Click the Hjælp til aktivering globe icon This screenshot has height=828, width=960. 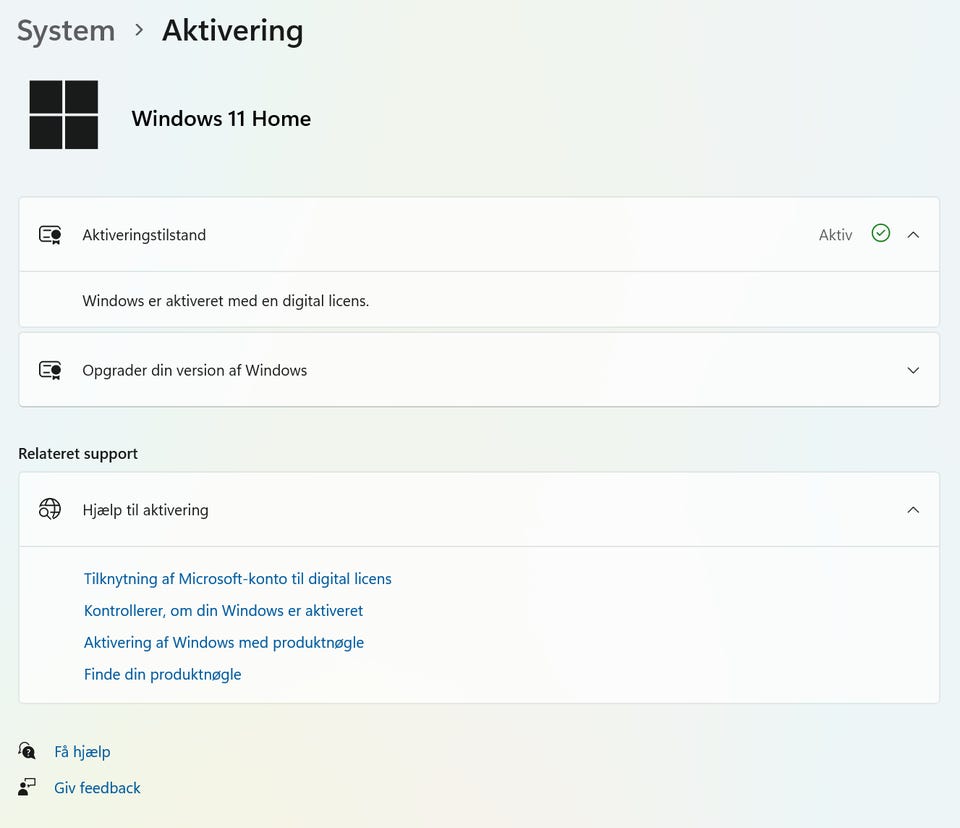pyautogui.click(x=50, y=509)
